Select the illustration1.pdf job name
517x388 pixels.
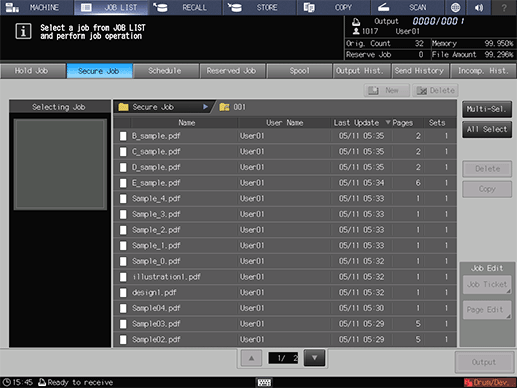(166, 277)
